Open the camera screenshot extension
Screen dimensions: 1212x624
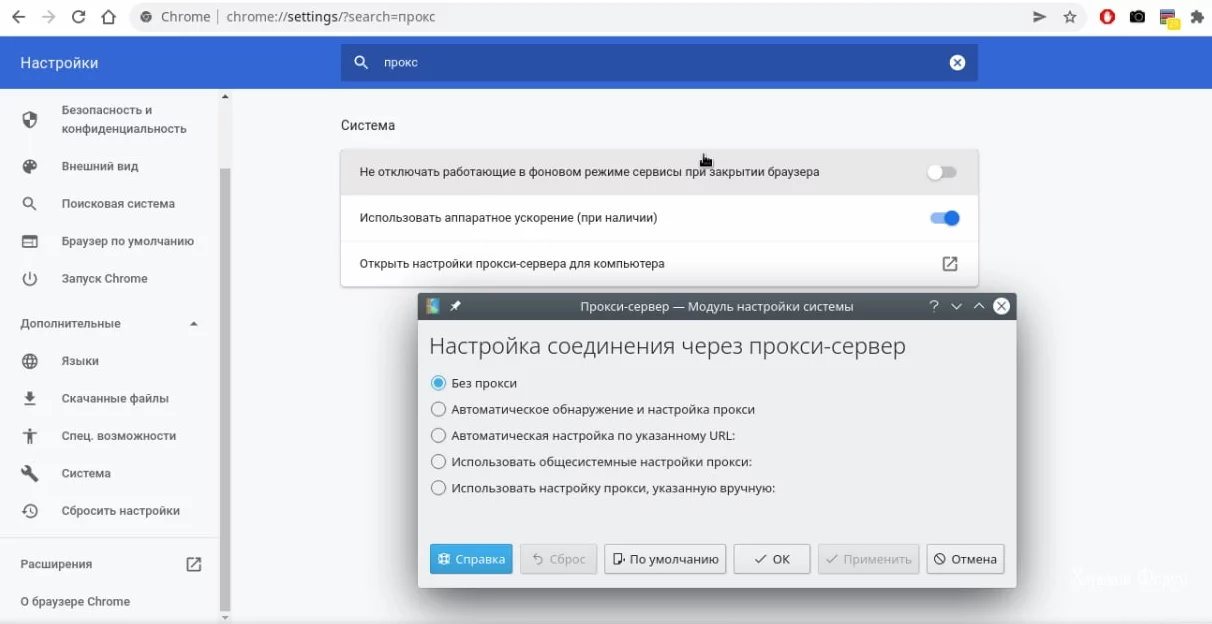click(1137, 17)
